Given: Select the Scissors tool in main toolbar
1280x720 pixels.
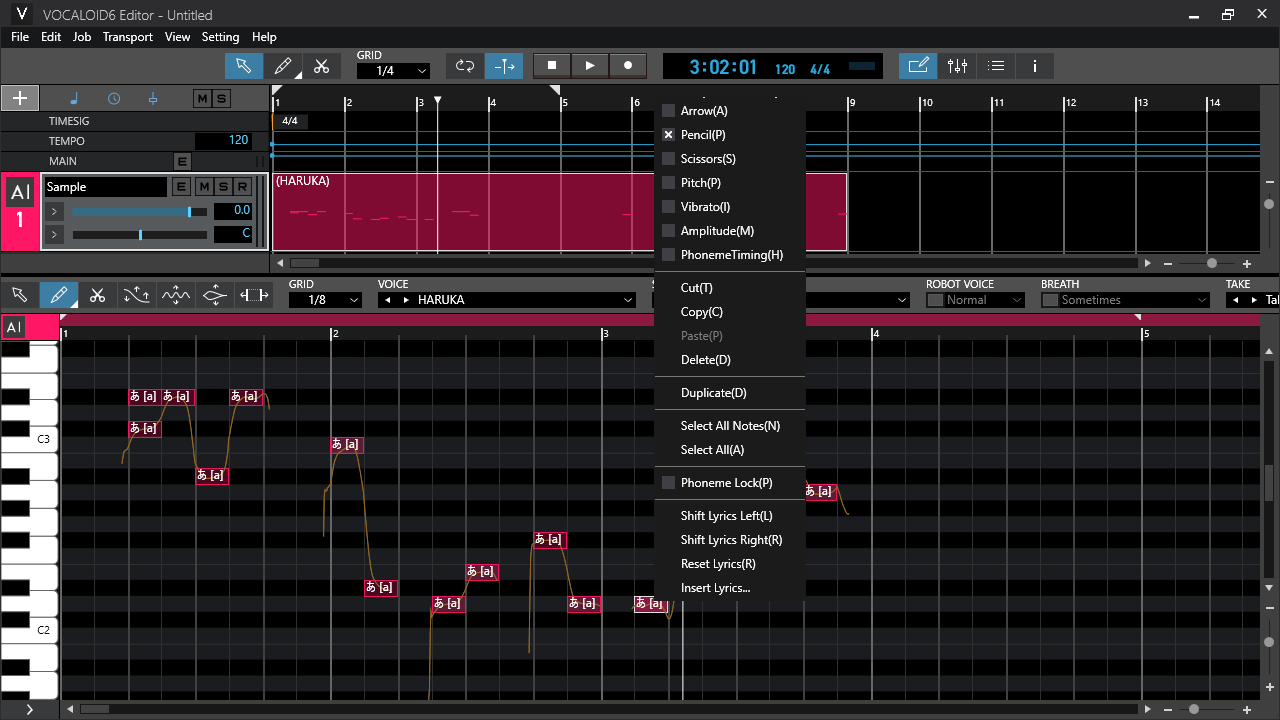Looking at the screenshot, I should (321, 66).
